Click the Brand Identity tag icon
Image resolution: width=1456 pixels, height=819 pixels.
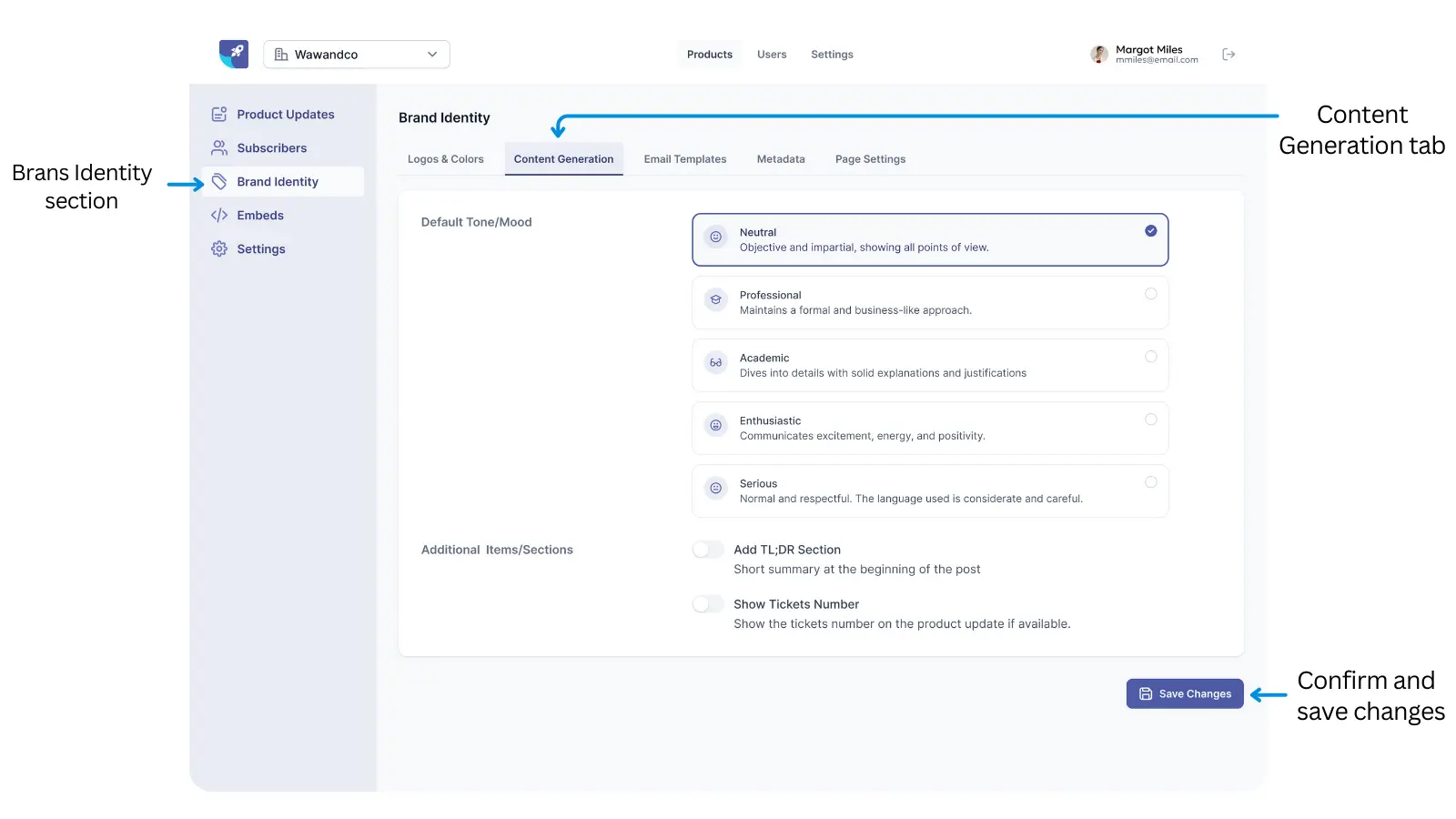coord(220,181)
